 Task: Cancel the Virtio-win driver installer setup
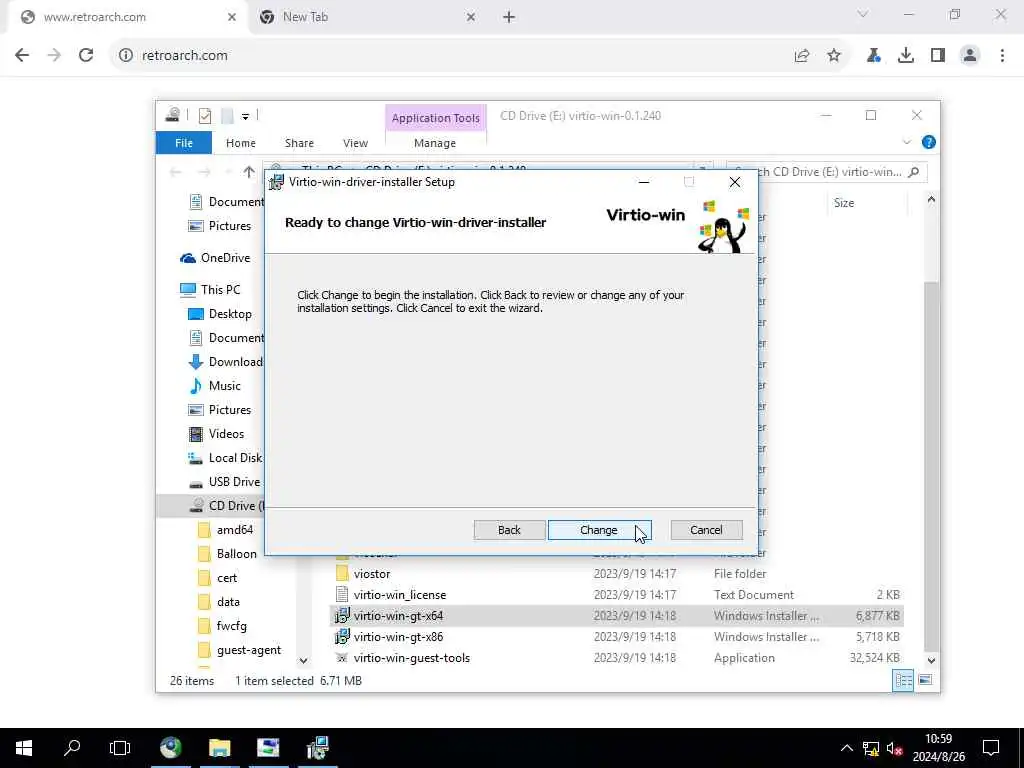pos(706,530)
